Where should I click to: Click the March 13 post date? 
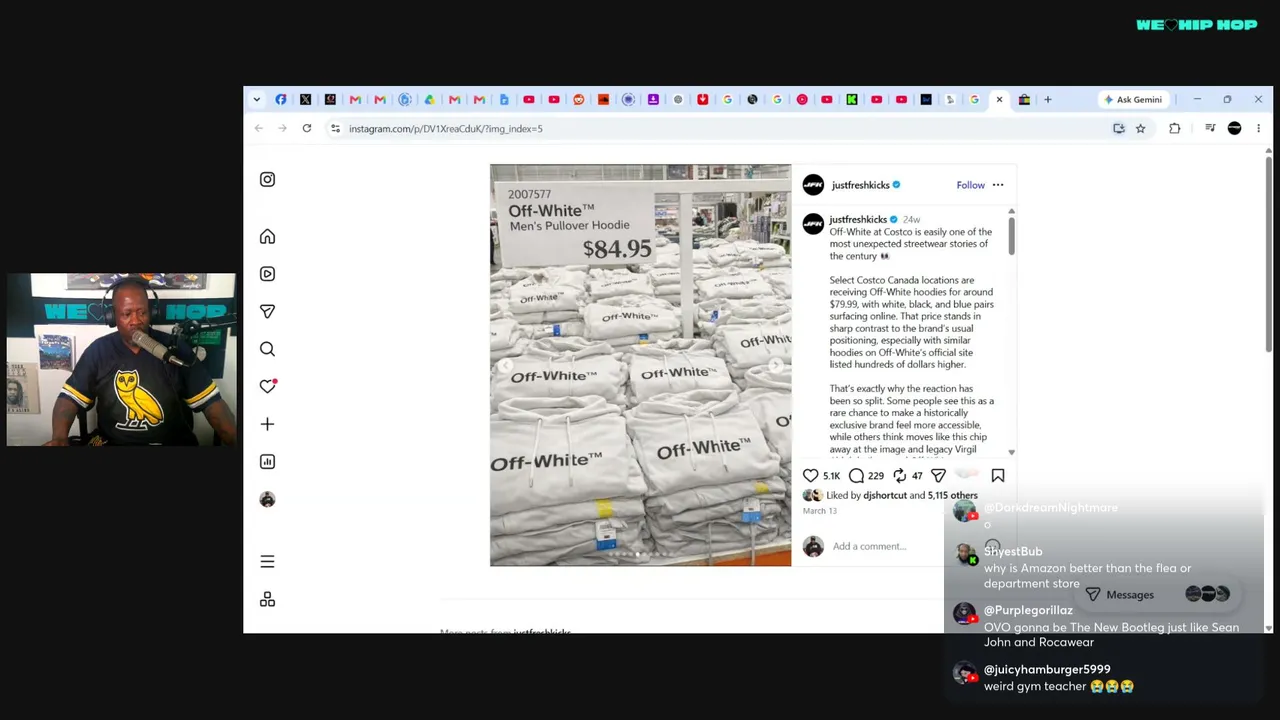[x=819, y=511]
